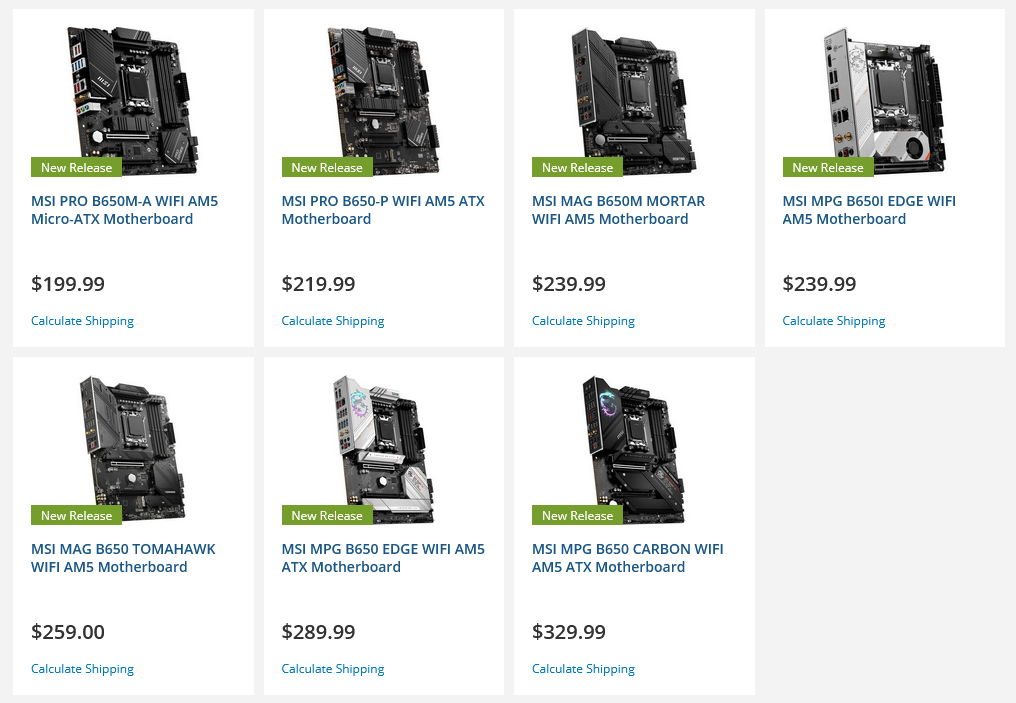Click New Release badge on B650I EDGE
The width and height of the screenshot is (1016, 703).
[827, 168]
